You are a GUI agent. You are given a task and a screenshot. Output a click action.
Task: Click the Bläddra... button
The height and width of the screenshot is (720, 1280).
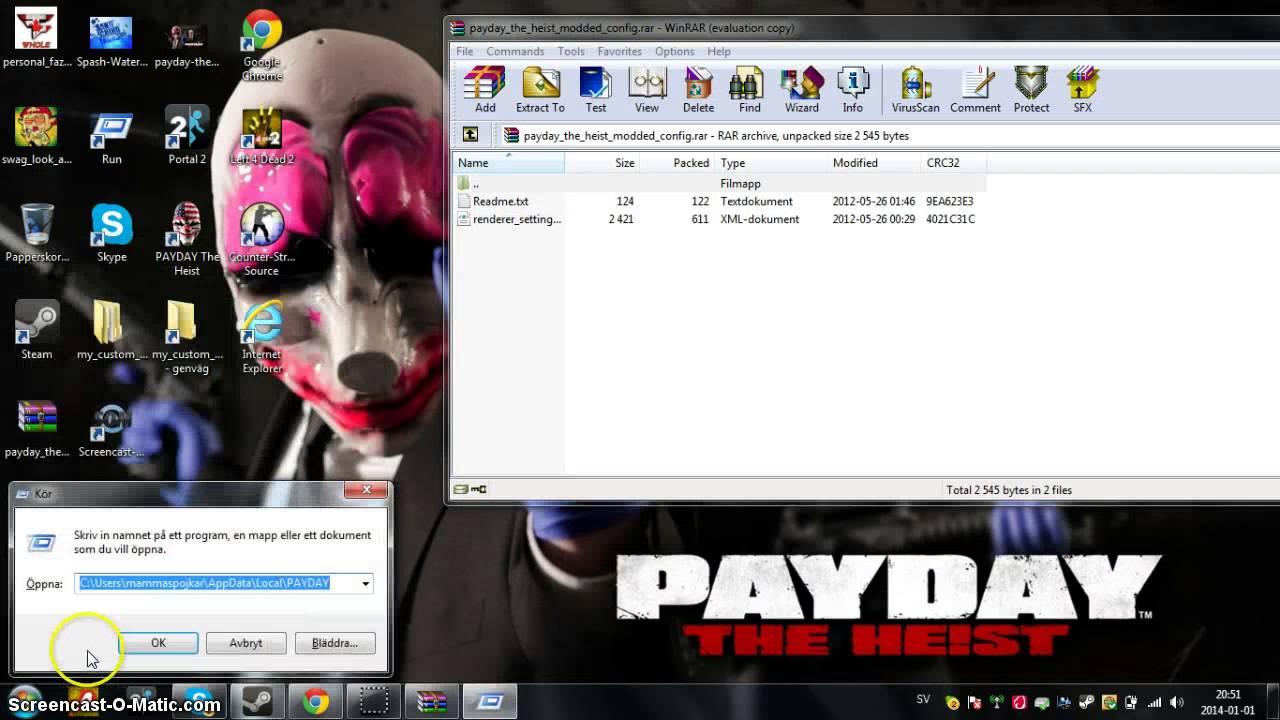click(335, 643)
